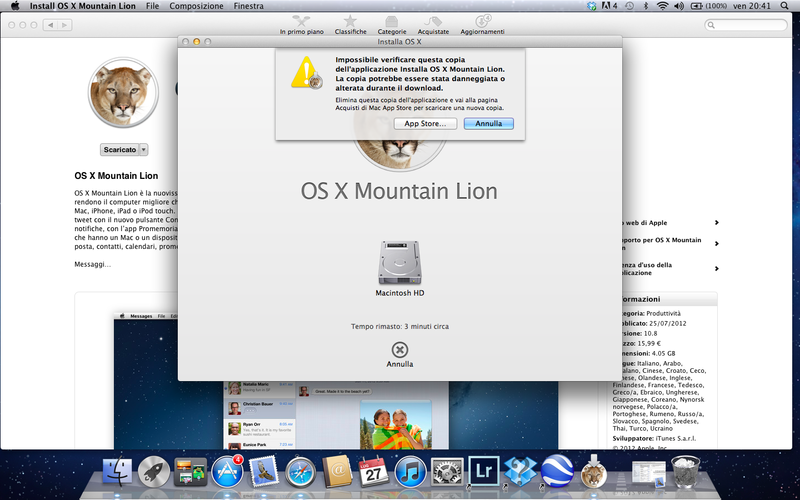Viewport: 800px width, 500px height.
Task: Open the Acquistate tab
Action: point(433,25)
